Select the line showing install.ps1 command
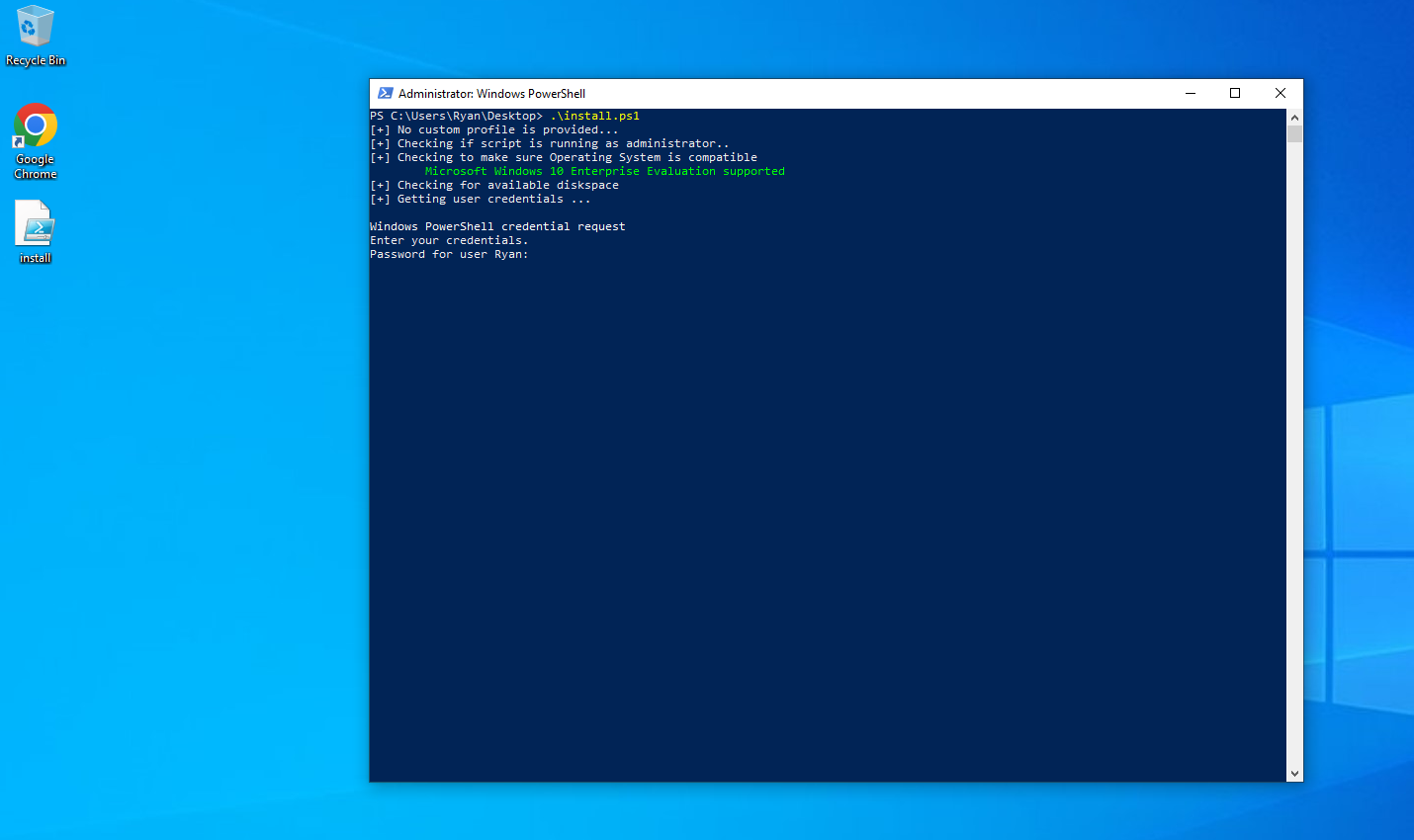 [x=504, y=115]
